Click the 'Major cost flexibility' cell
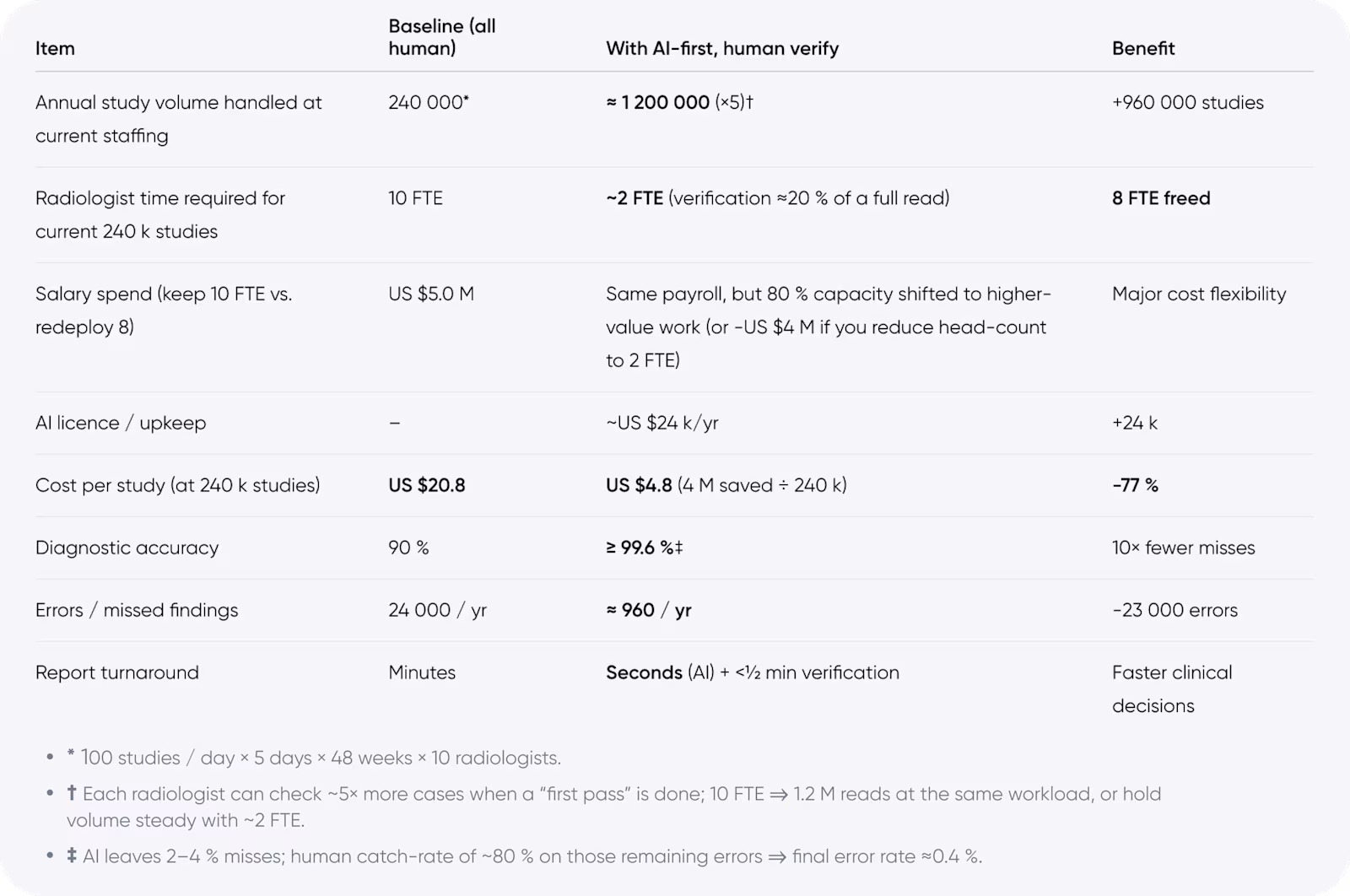This screenshot has width=1350, height=896. tap(1199, 294)
